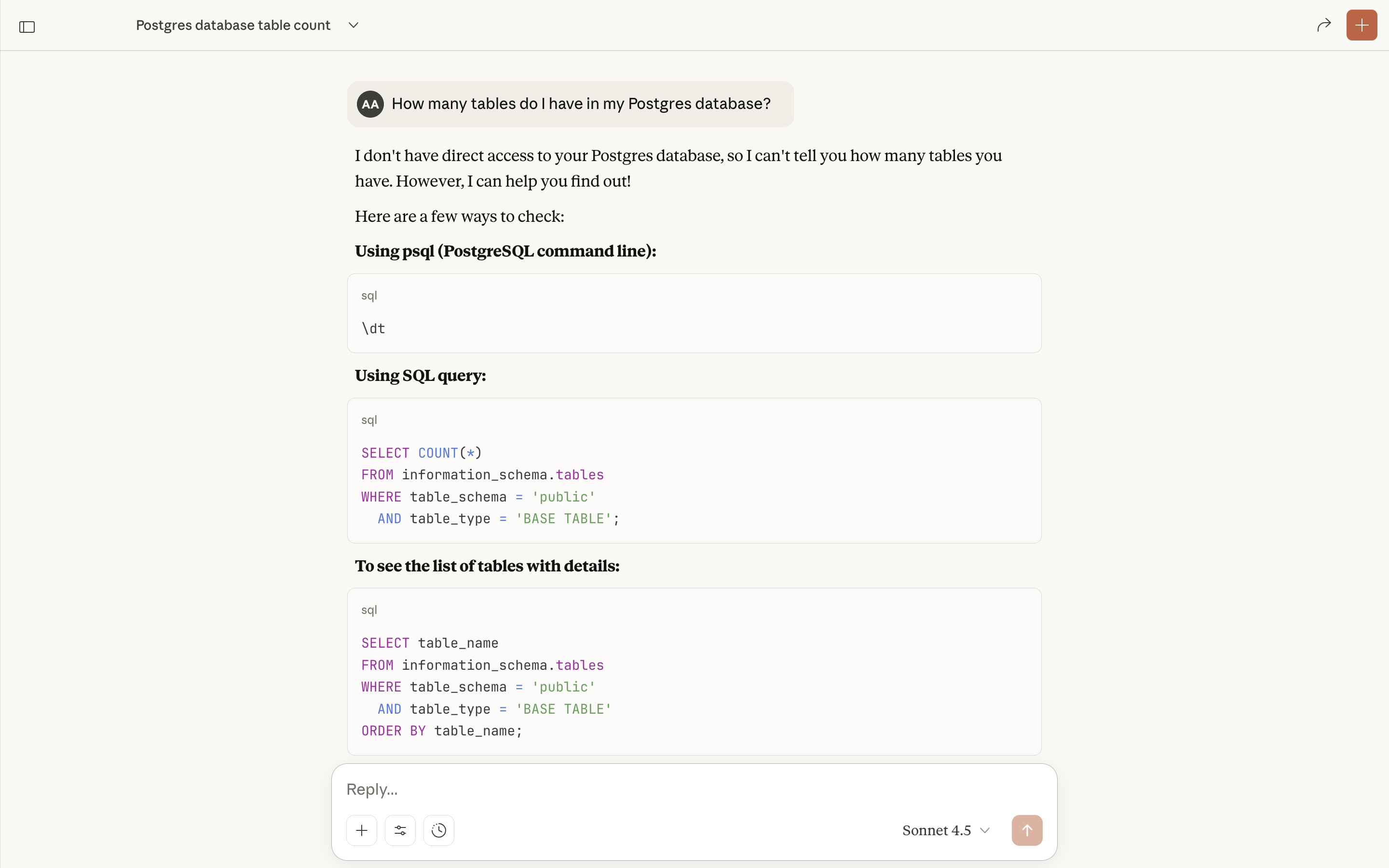Start a new chat with plus button
Screen dimensions: 1389x868
click(x=1361, y=25)
